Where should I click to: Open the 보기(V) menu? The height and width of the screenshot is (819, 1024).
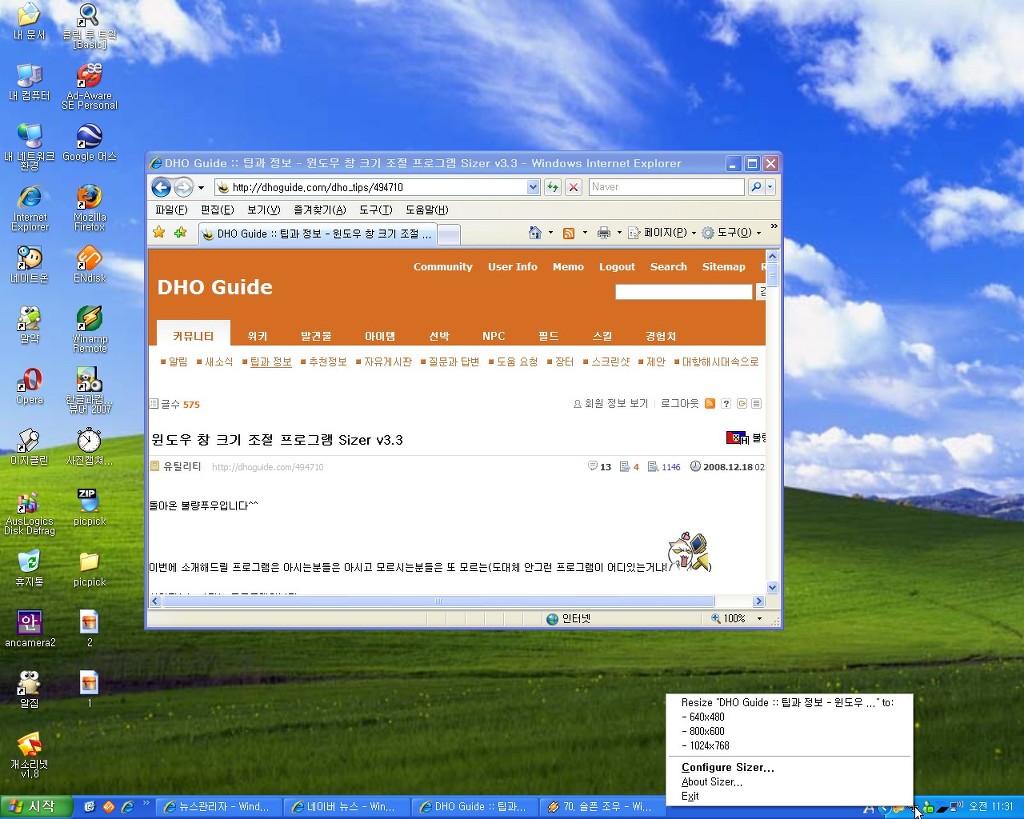[263, 210]
